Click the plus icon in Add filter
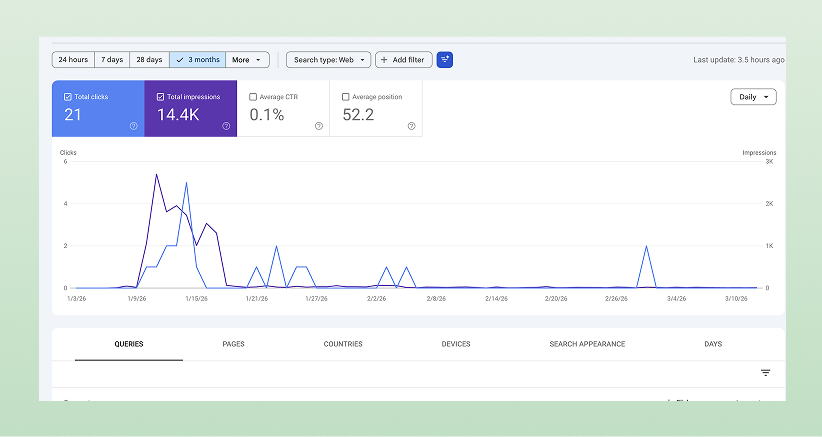Viewport: 822px width, 437px height. [x=384, y=60]
